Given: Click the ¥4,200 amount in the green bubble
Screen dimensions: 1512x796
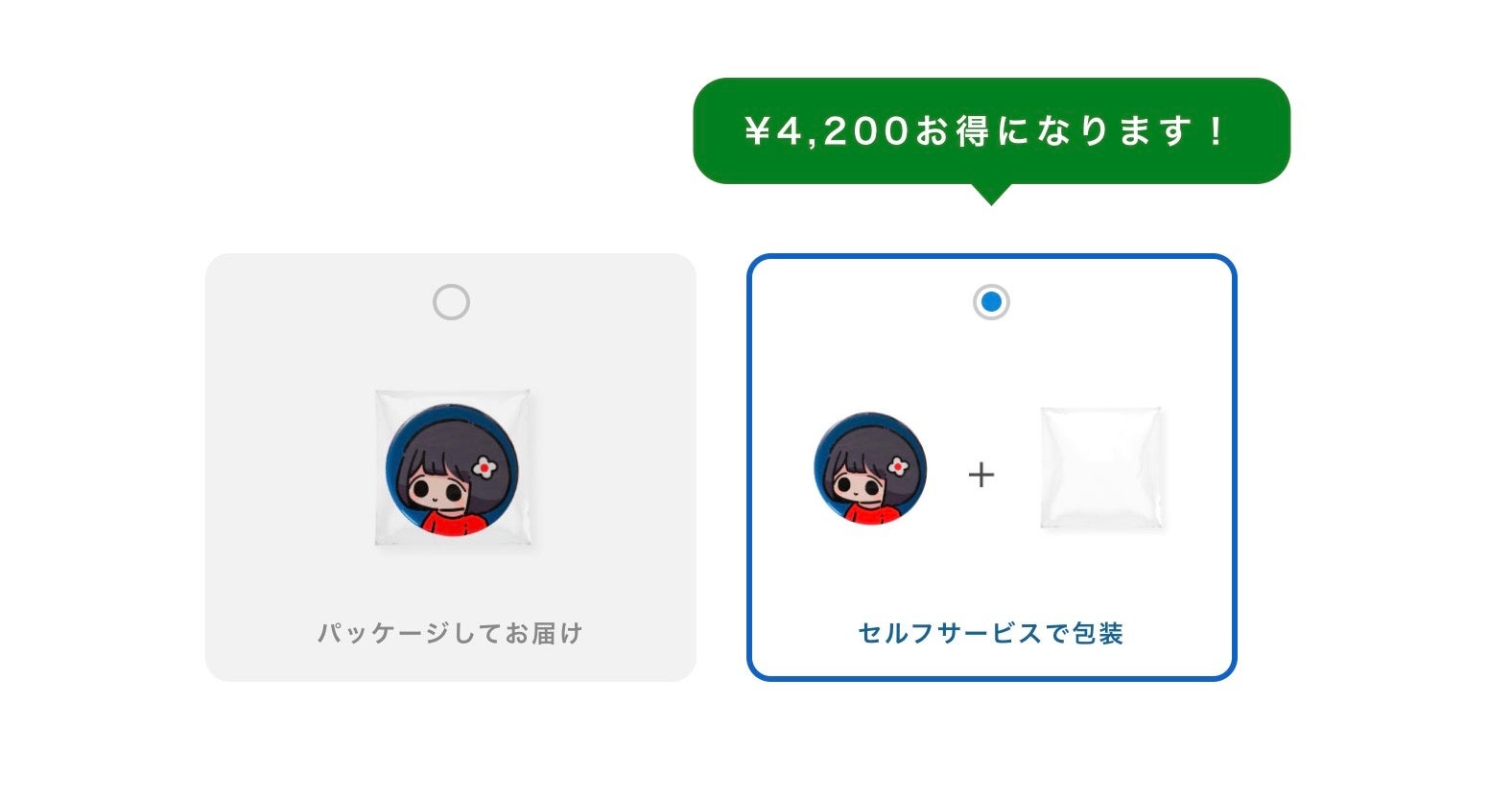Looking at the screenshot, I should [x=826, y=131].
